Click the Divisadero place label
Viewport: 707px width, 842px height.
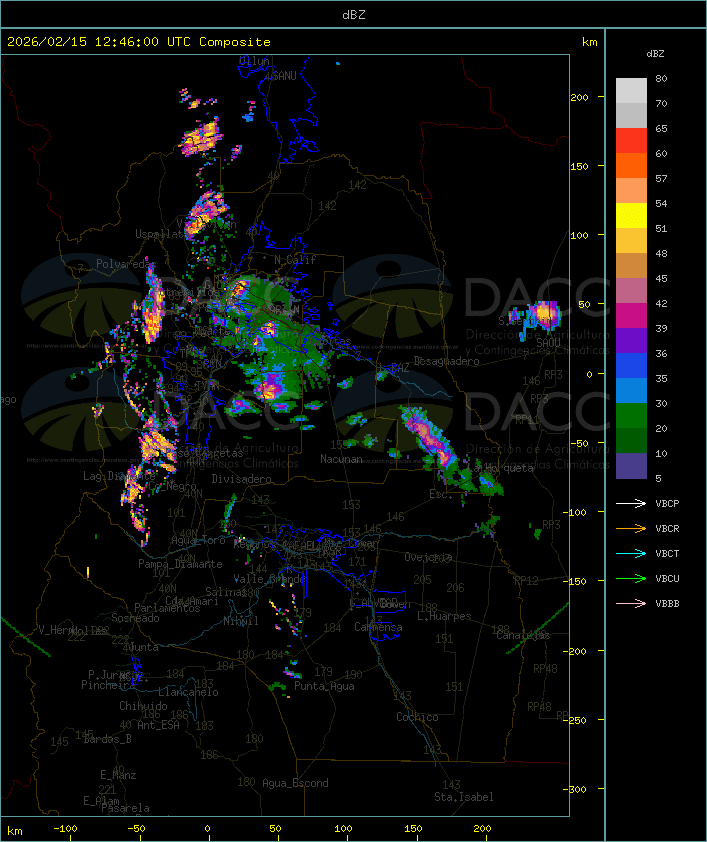point(241,478)
